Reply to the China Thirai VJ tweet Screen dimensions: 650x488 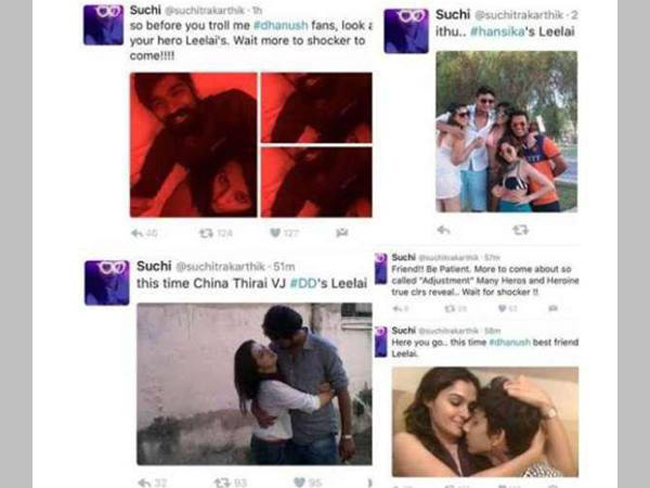145,482
